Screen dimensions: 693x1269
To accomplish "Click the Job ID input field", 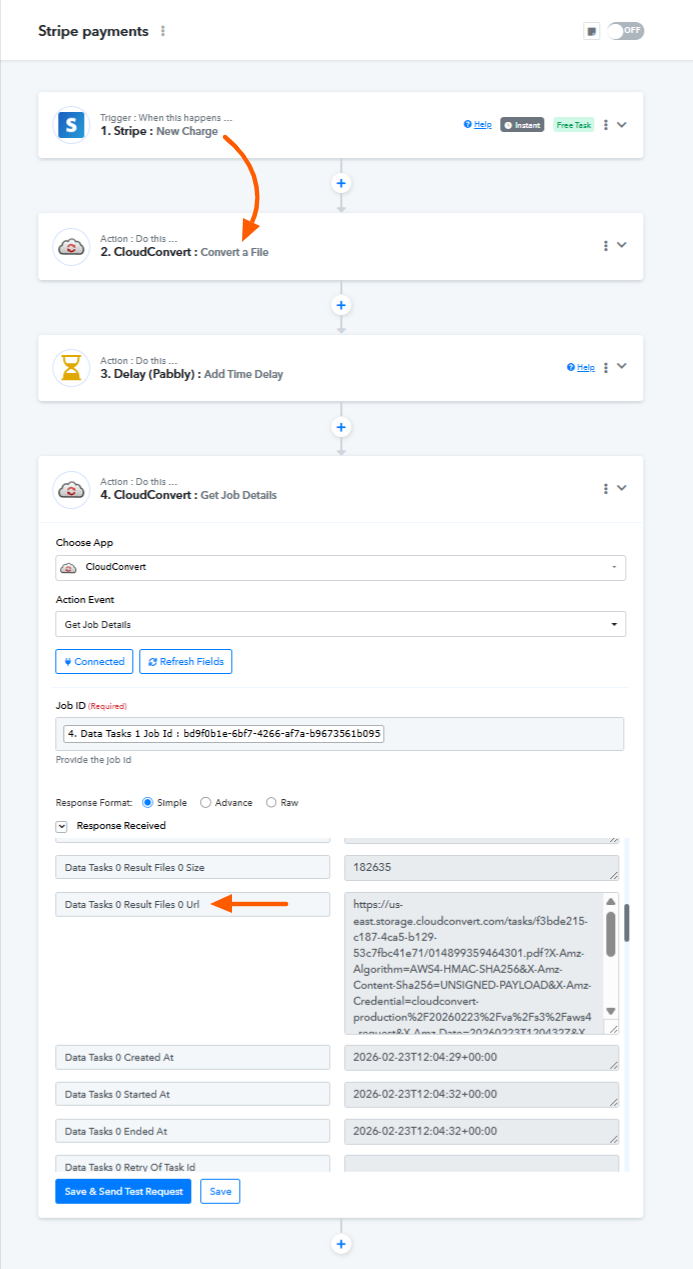I will [340, 733].
